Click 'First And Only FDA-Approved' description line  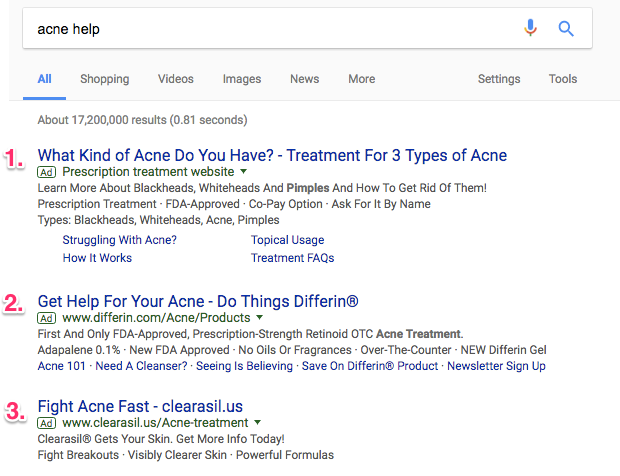[250, 334]
